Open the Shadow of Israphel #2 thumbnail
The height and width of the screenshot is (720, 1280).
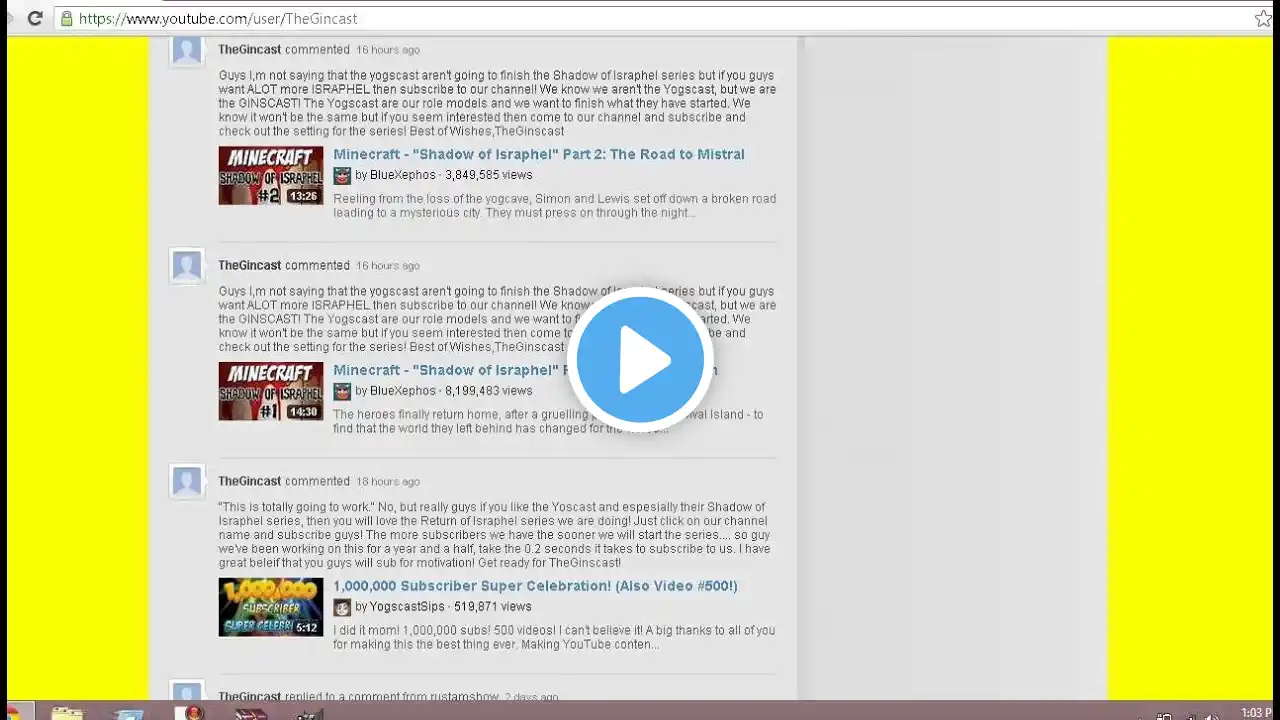coord(271,175)
